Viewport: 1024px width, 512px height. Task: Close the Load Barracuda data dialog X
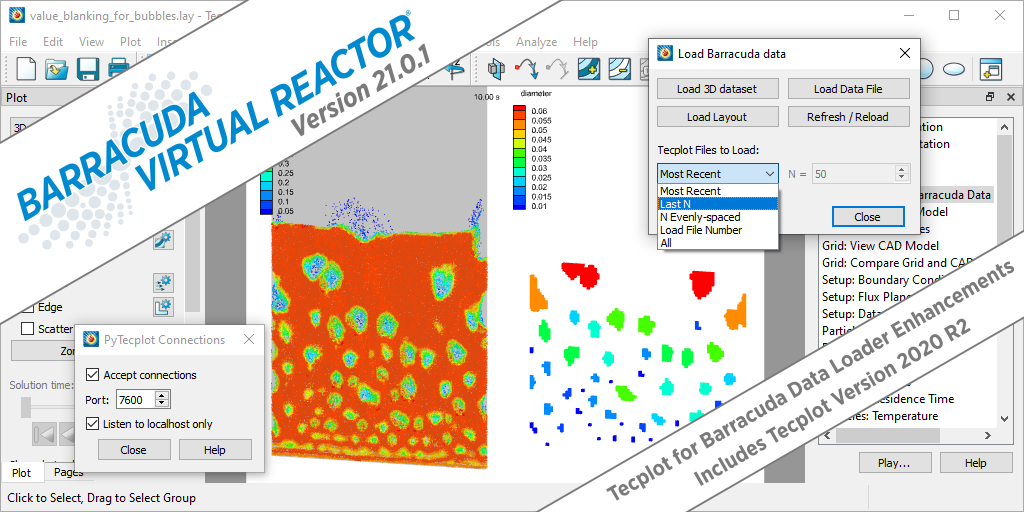pyautogui.click(x=904, y=54)
